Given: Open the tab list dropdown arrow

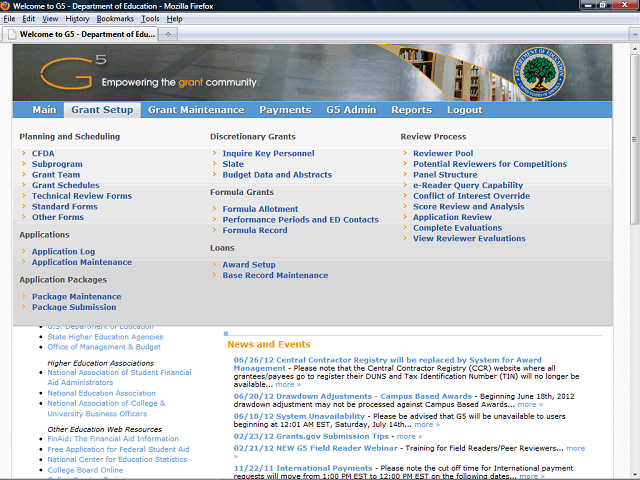Looking at the screenshot, I should 634,34.
